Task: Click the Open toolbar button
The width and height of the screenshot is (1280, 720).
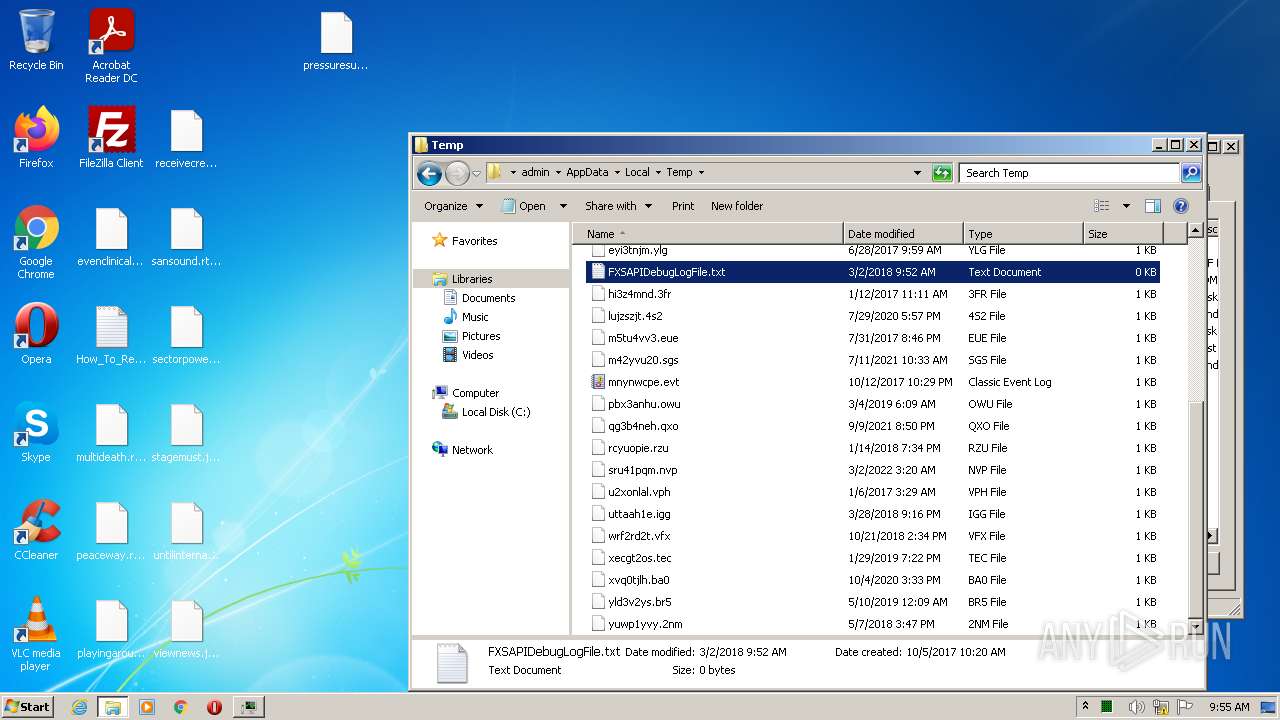Action: pyautogui.click(x=524, y=206)
